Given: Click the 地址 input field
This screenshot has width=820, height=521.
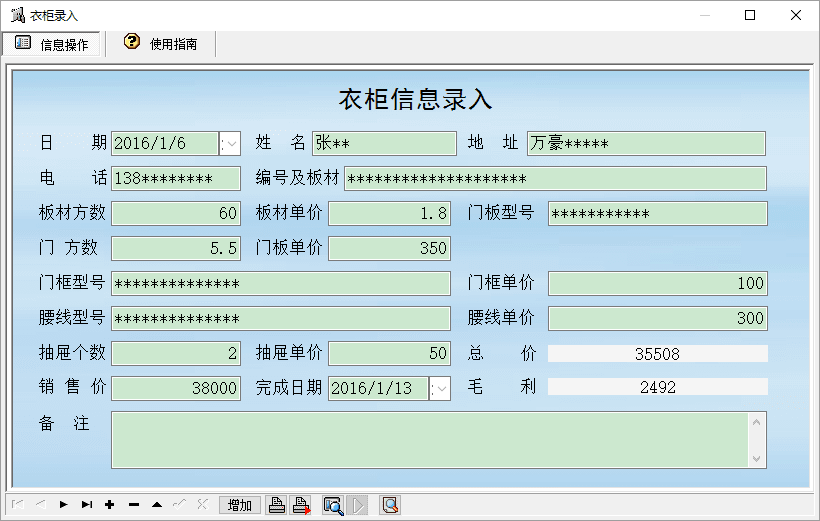Looking at the screenshot, I should (x=646, y=143).
